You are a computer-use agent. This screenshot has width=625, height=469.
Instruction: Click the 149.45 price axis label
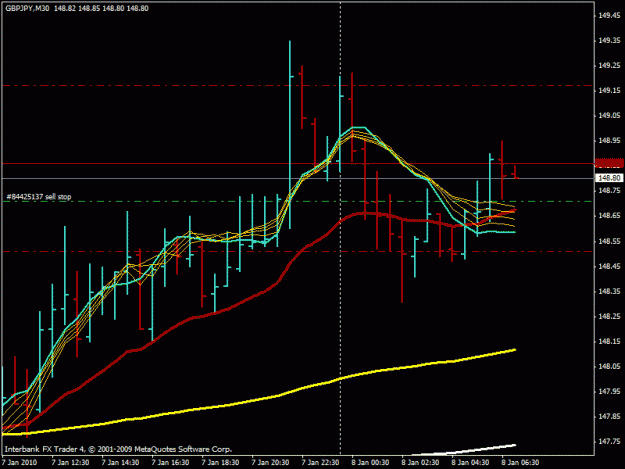click(609, 15)
